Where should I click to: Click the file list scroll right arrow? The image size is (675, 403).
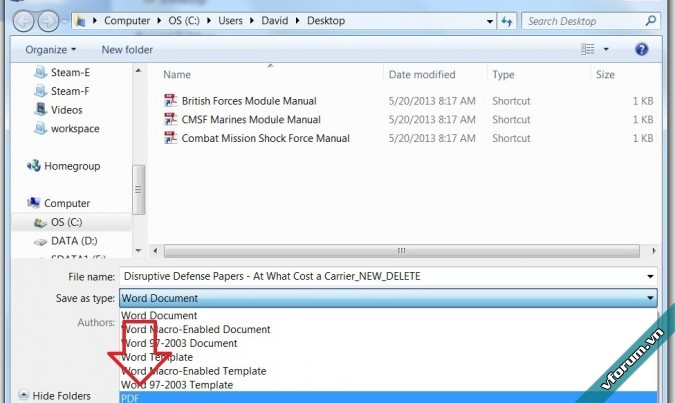tap(654, 251)
